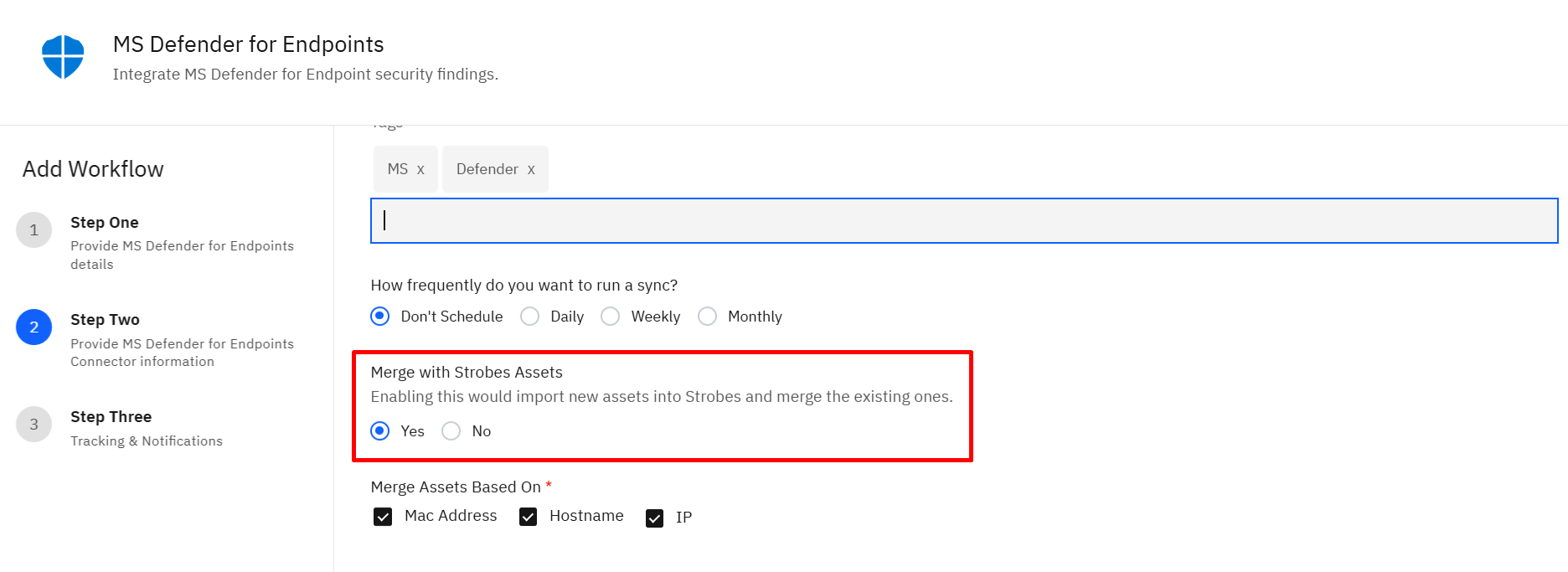Open Step One workflow item
The width and height of the screenshot is (1568, 572).
click(x=182, y=243)
